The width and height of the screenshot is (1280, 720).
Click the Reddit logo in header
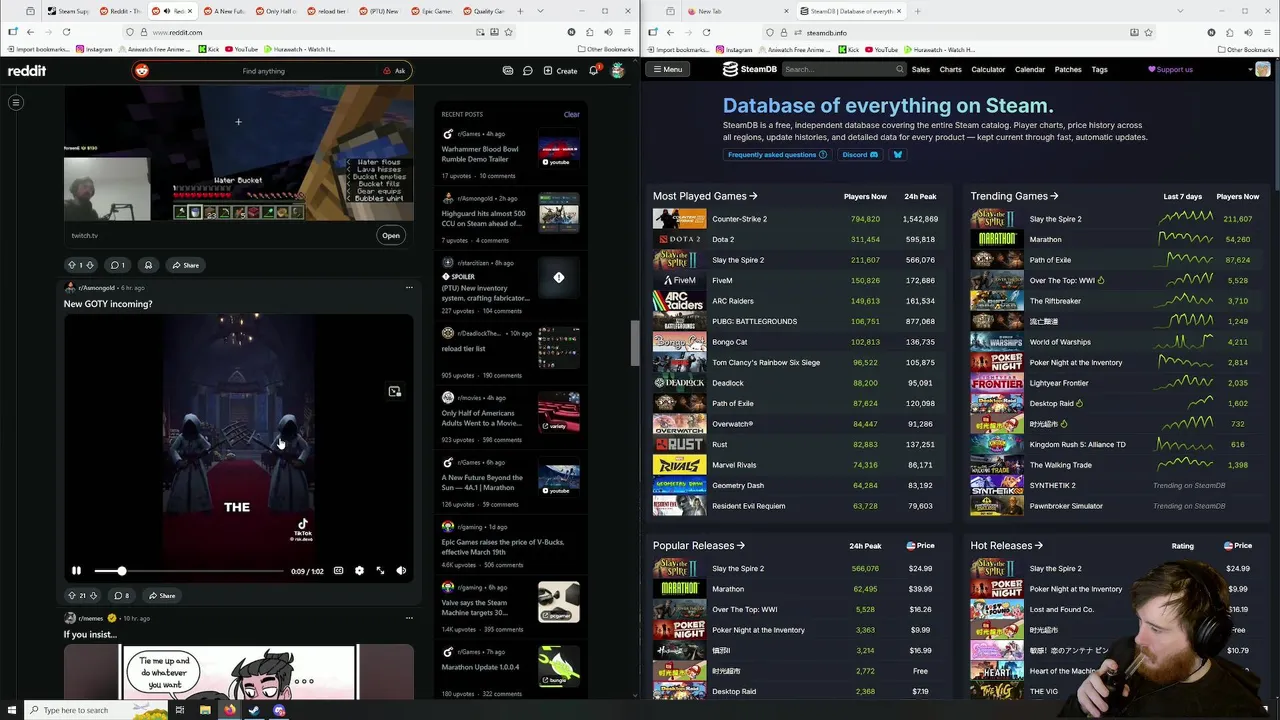pos(27,71)
